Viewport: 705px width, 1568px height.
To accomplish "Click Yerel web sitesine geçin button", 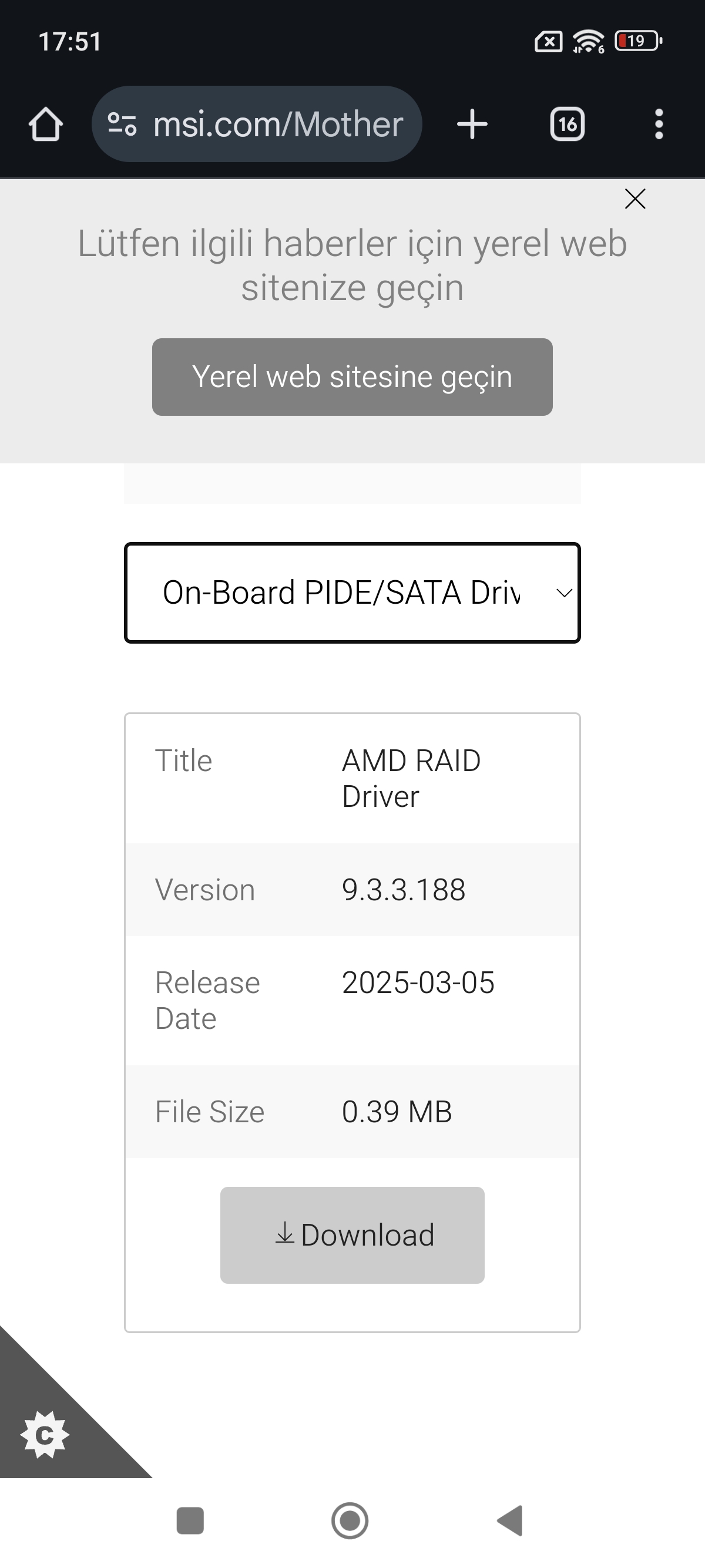I will click(x=352, y=377).
